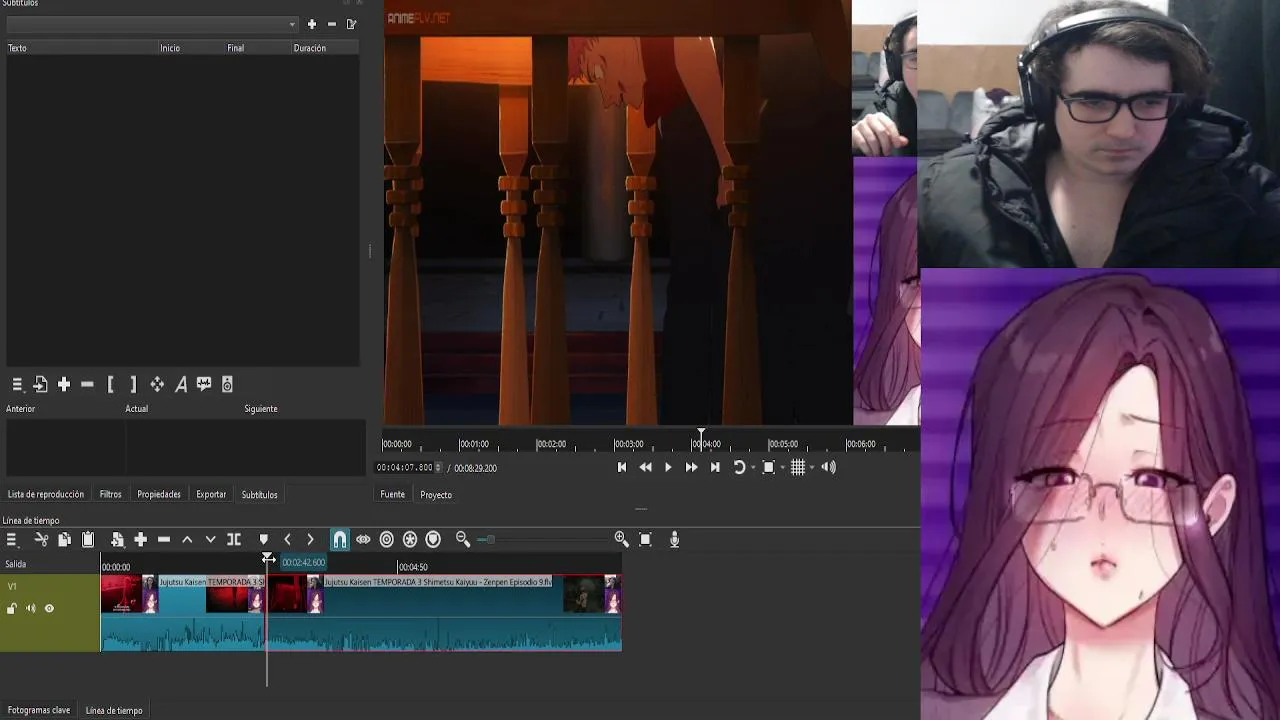Fast forward the player
Image resolution: width=1280 pixels, height=720 pixels.
[x=691, y=467]
